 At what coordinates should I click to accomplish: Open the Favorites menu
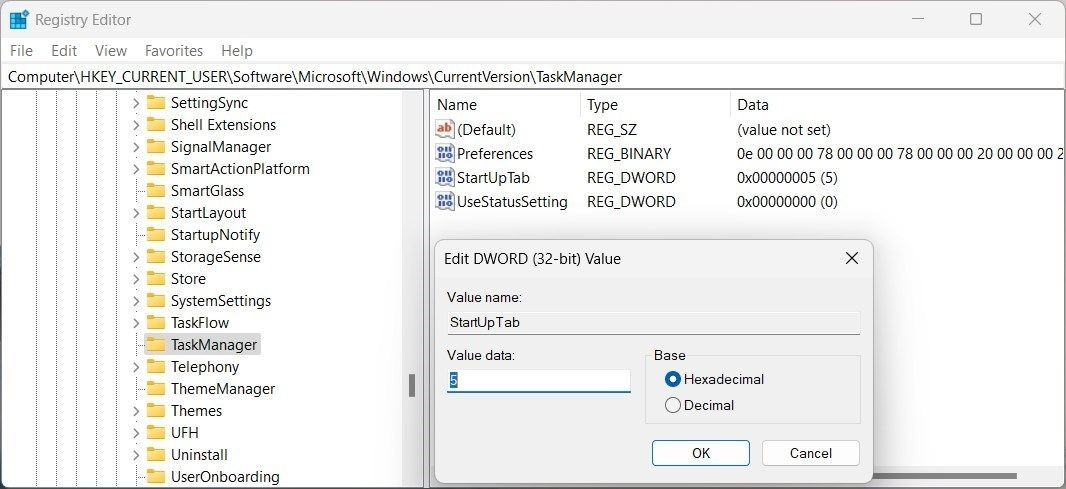pyautogui.click(x=174, y=51)
